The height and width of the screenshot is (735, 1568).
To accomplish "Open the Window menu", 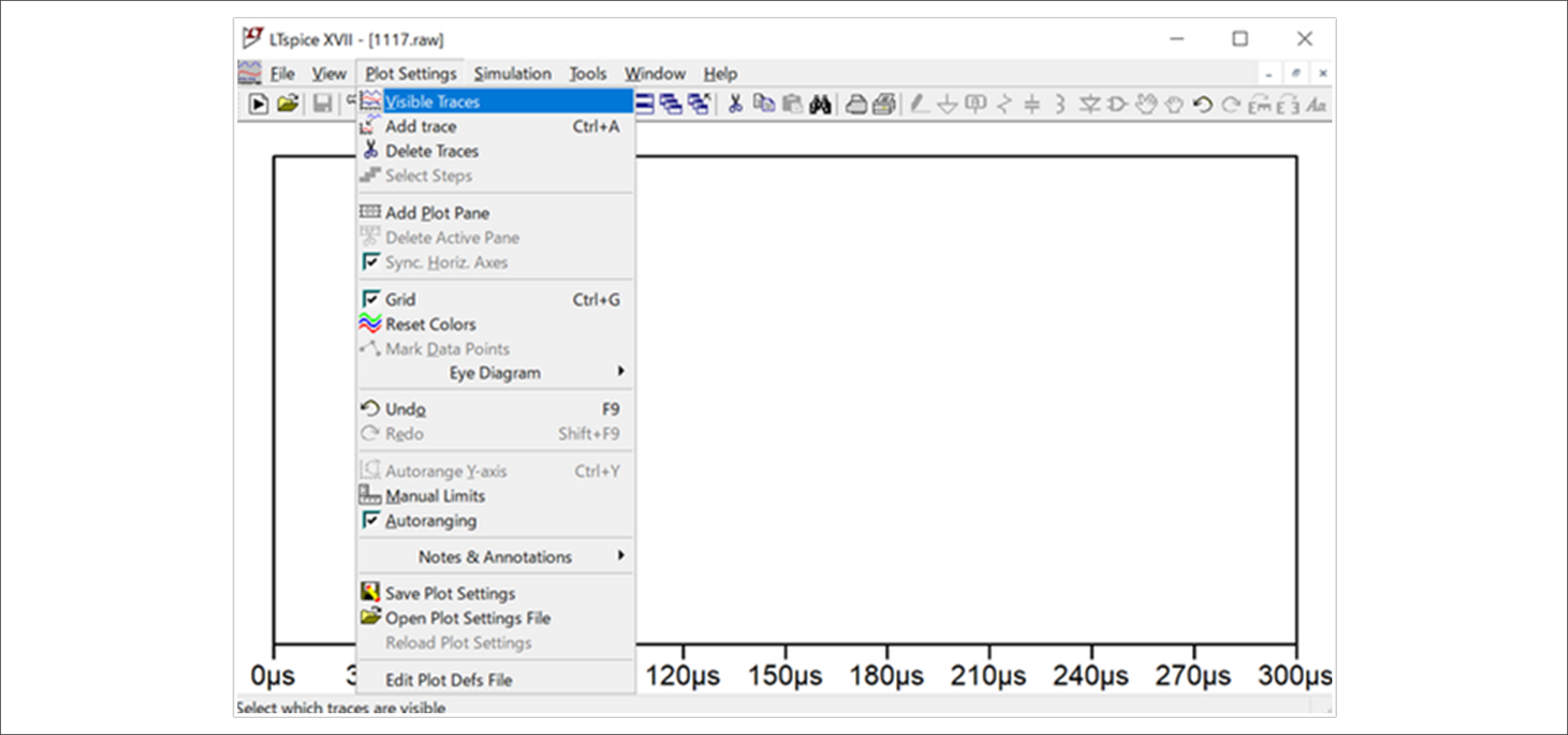I will point(656,73).
